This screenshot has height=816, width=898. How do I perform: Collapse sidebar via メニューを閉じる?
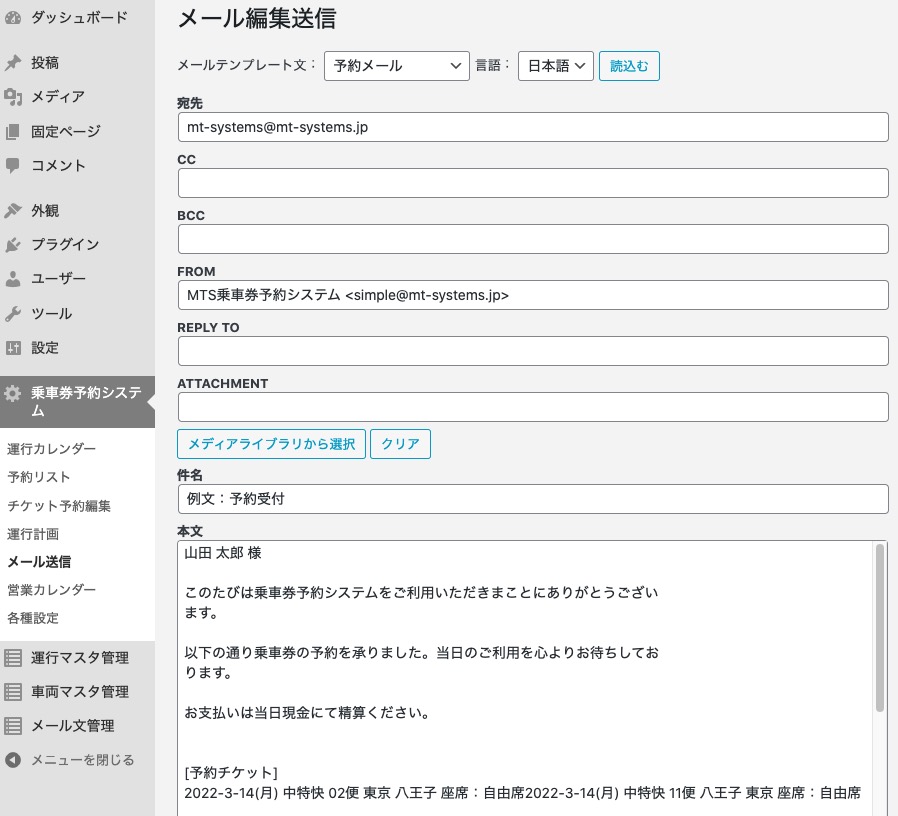point(77,760)
